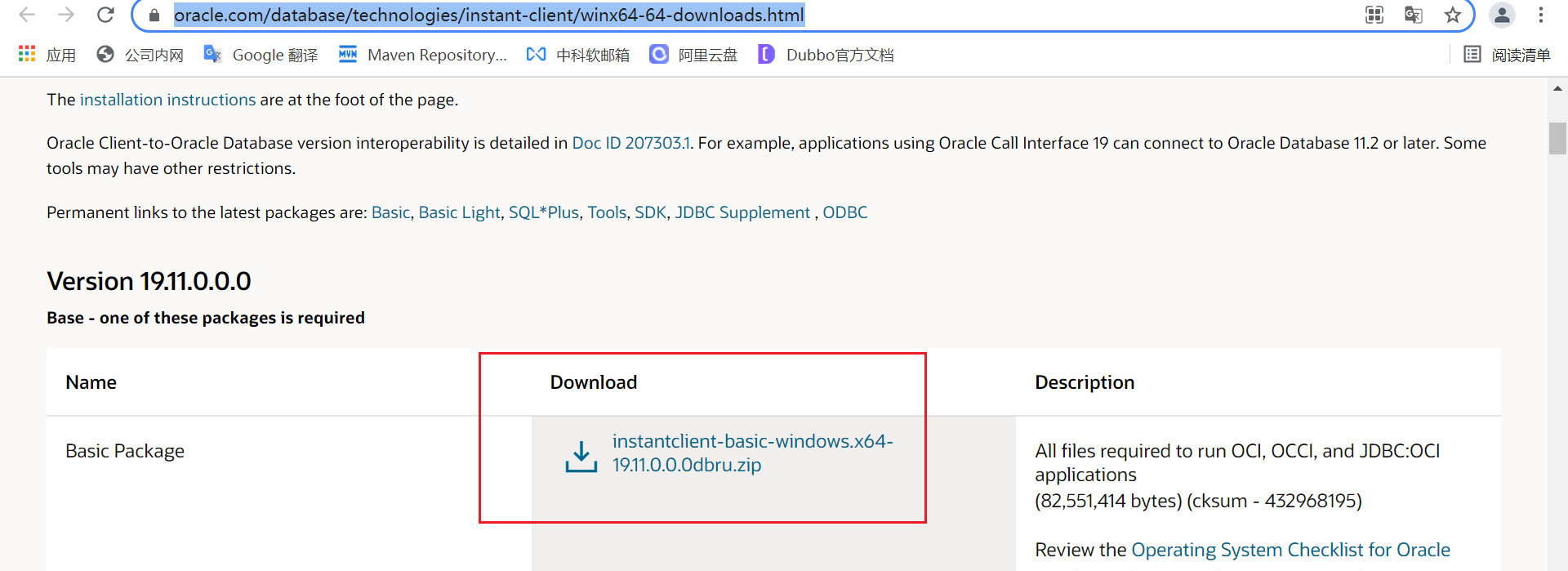This screenshot has width=1568, height=571.
Task: Open Doc ID 207303.1 link
Action: [631, 143]
